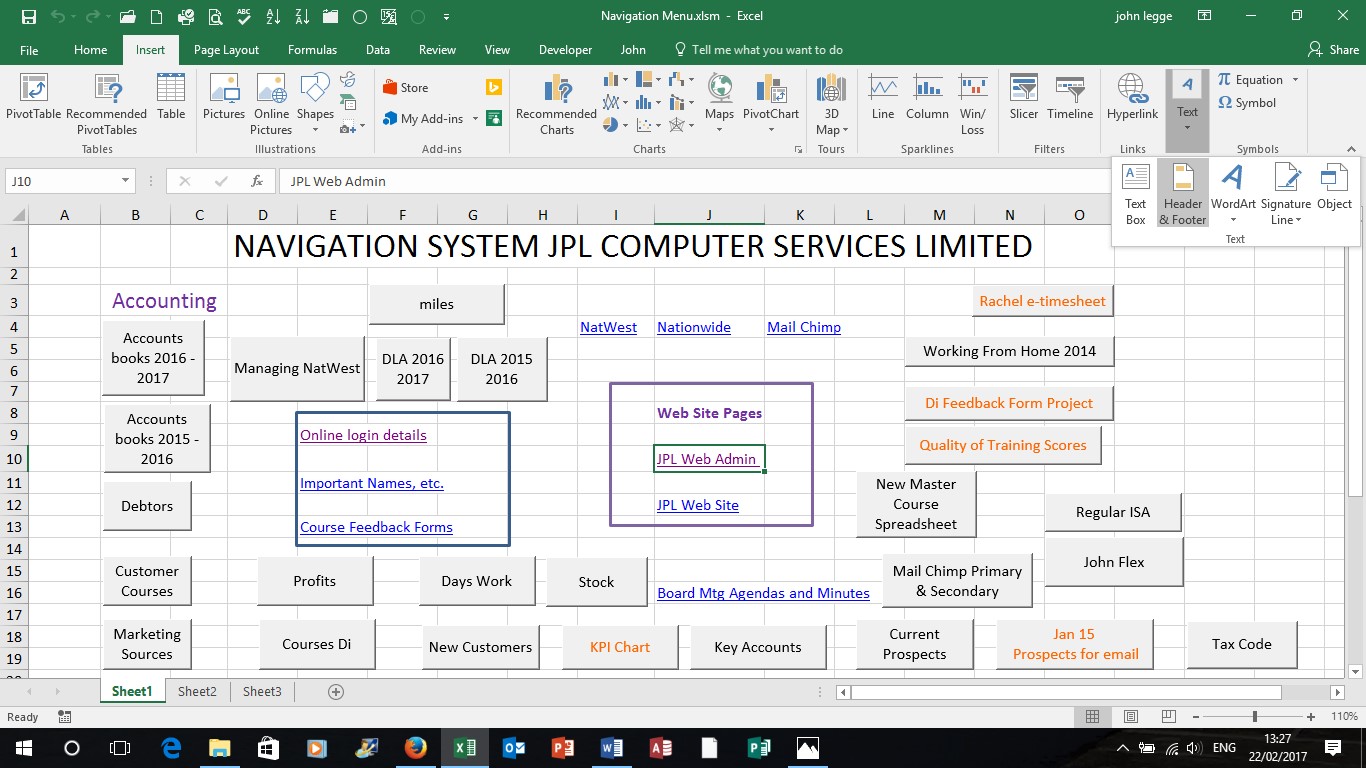This screenshot has height=768, width=1366.
Task: Click the Bing Maps add-in icon
Action: pos(493,88)
